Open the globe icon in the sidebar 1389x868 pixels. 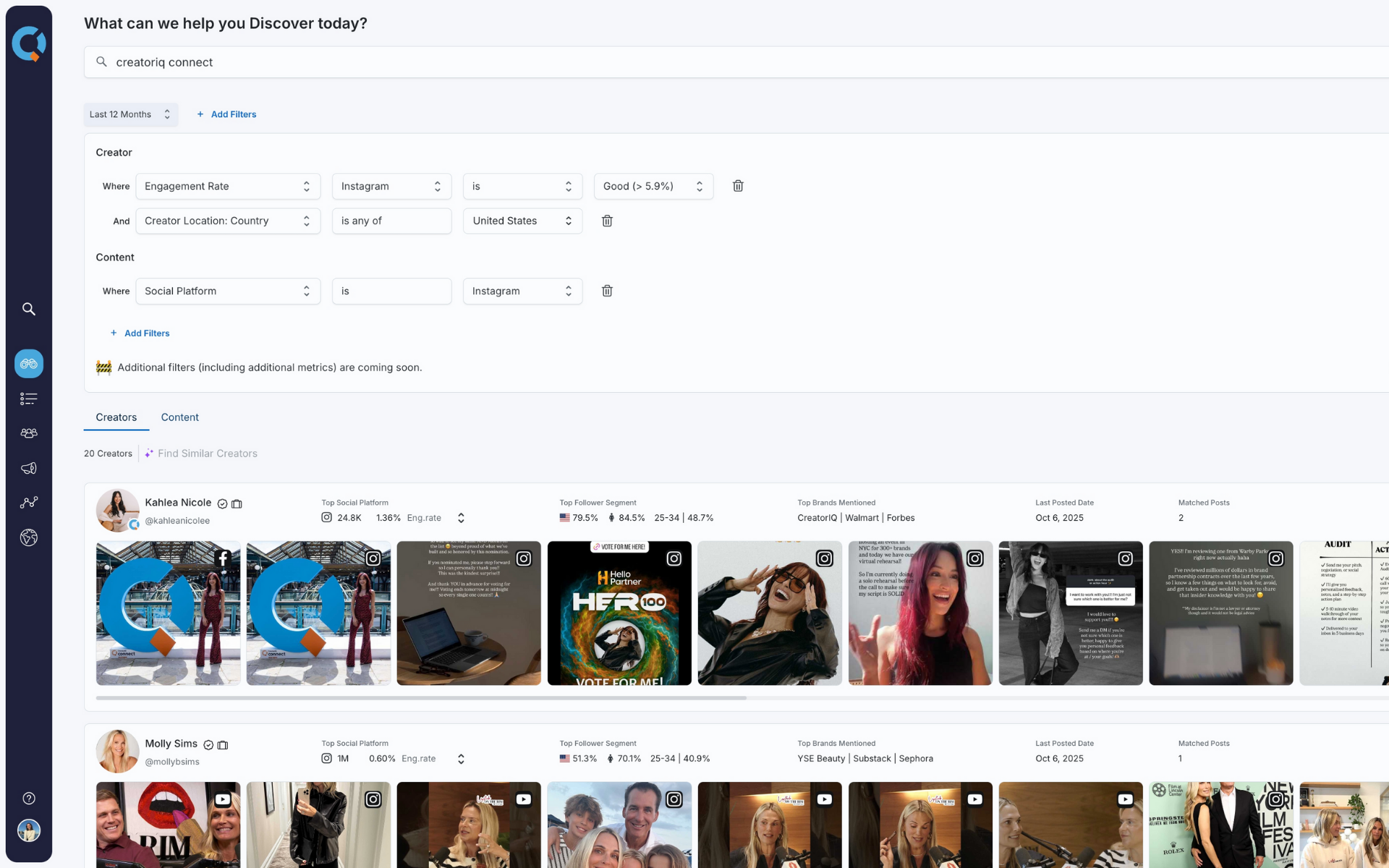(x=29, y=537)
